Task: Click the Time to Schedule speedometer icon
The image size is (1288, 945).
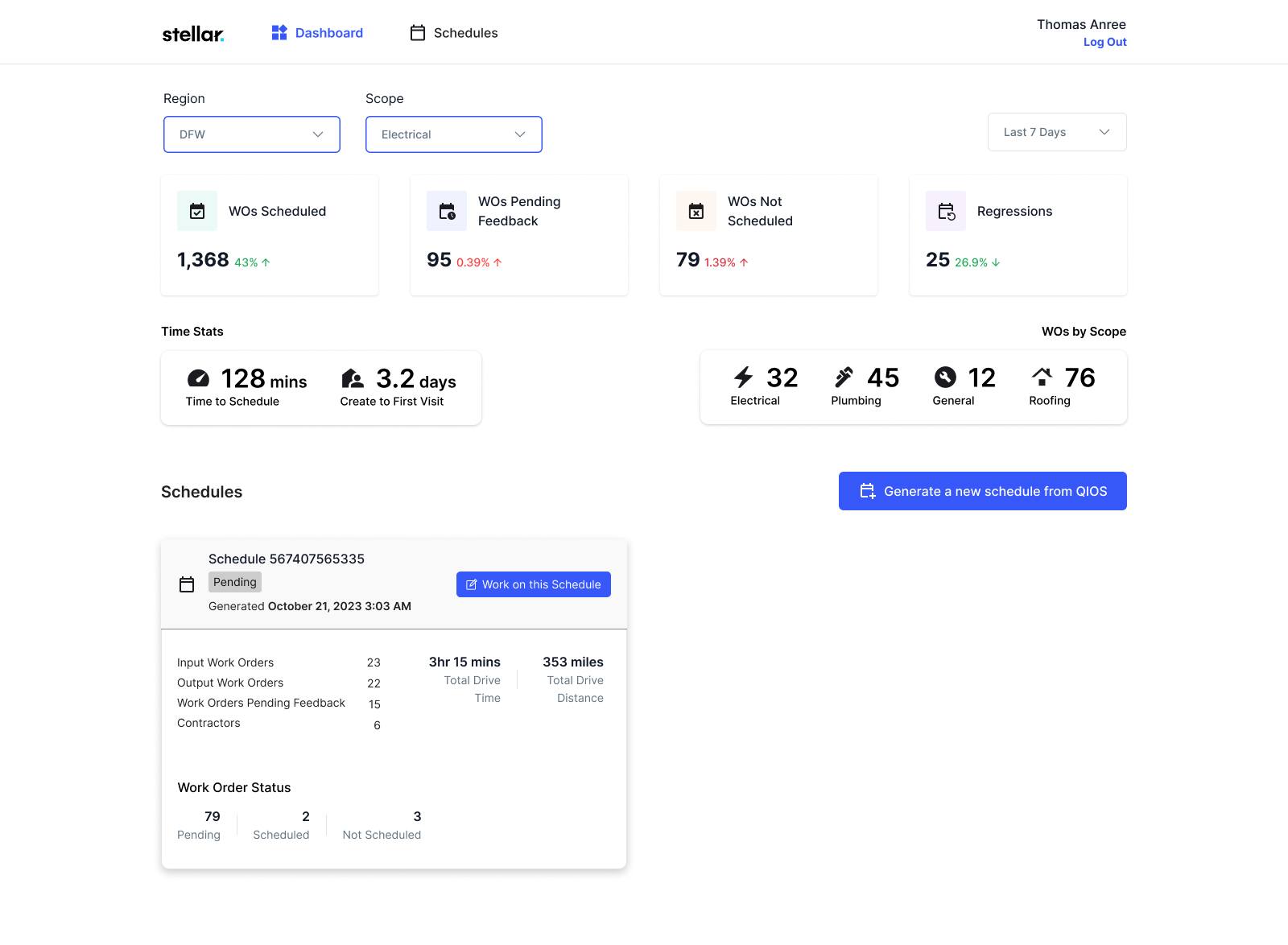Action: pyautogui.click(x=198, y=378)
